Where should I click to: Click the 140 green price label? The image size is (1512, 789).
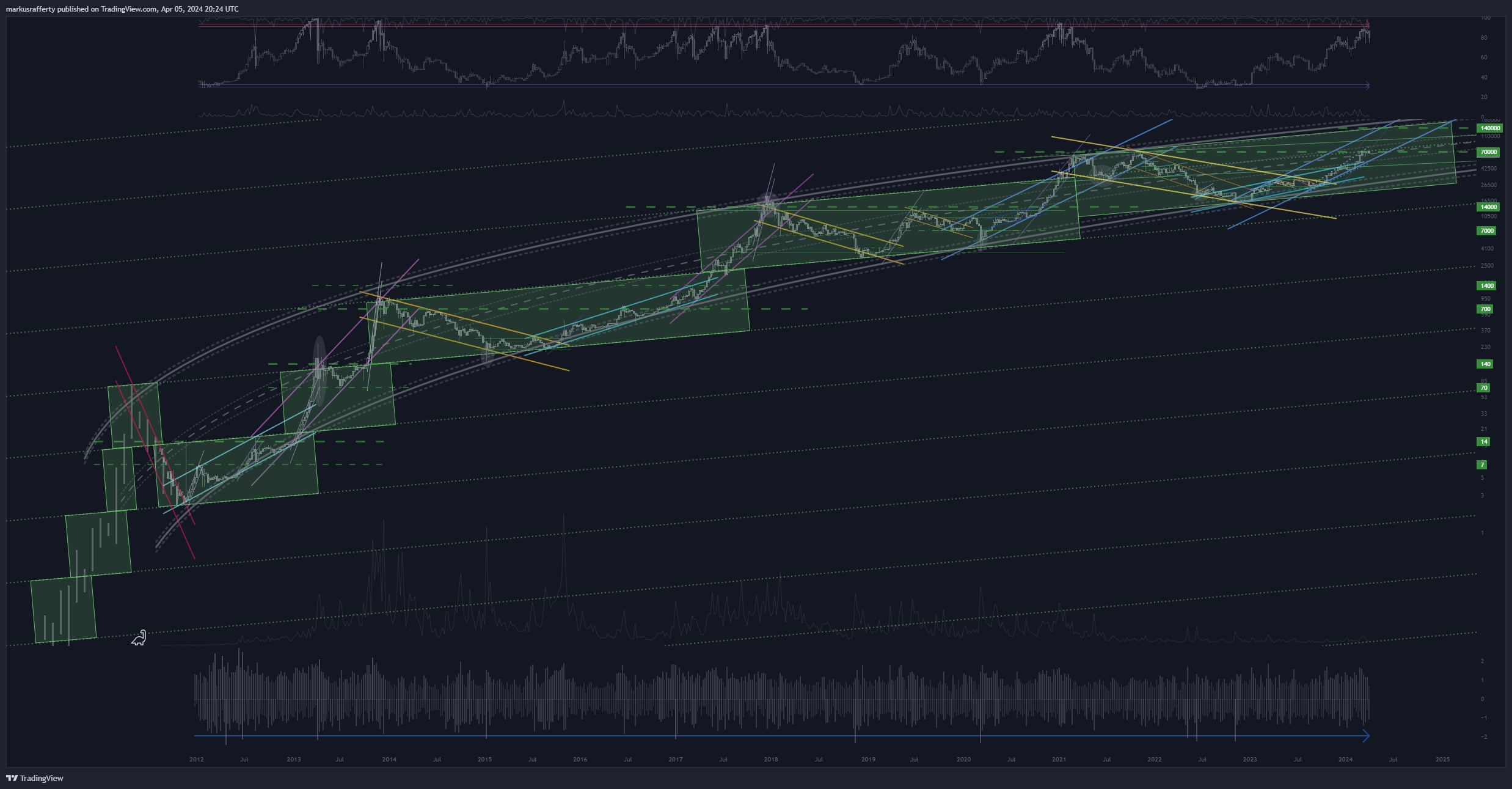tap(1485, 364)
